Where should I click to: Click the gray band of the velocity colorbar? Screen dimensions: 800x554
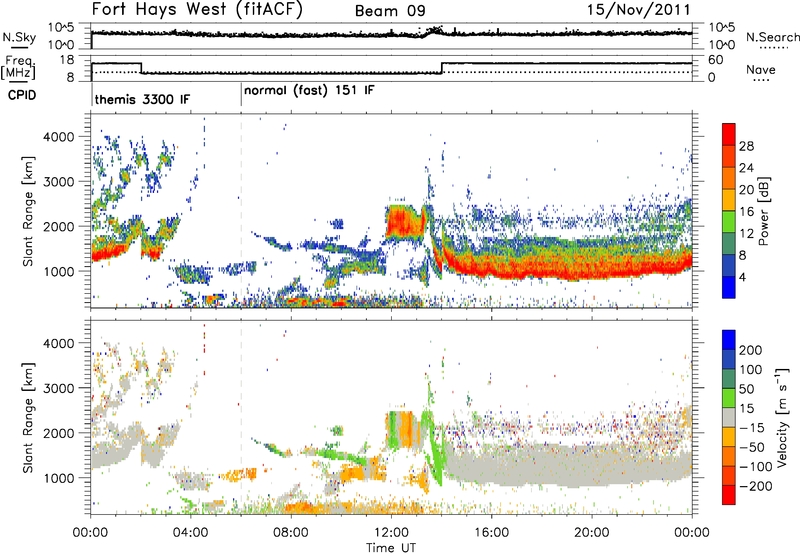pyautogui.click(x=729, y=417)
